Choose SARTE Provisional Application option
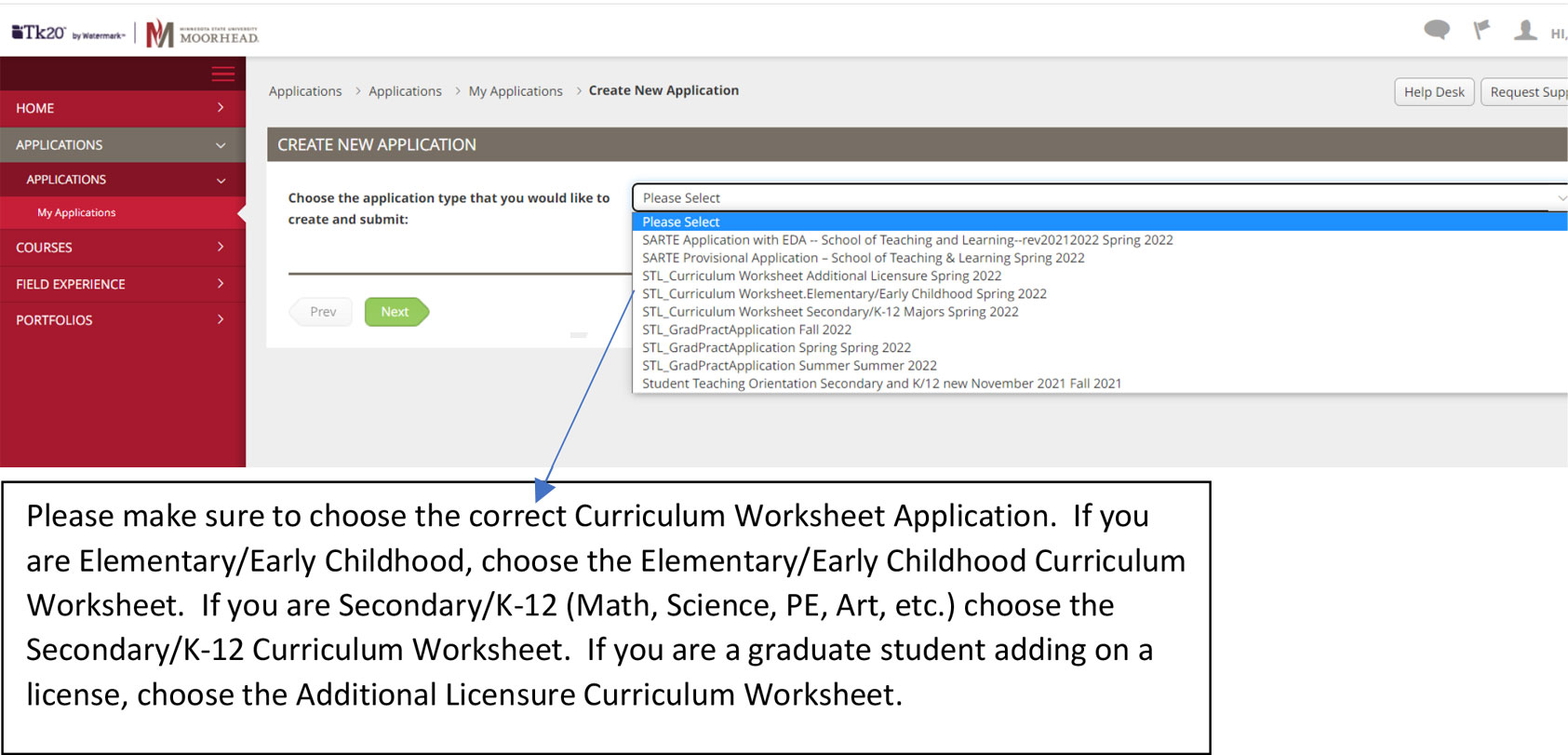1568x755 pixels. point(863,258)
